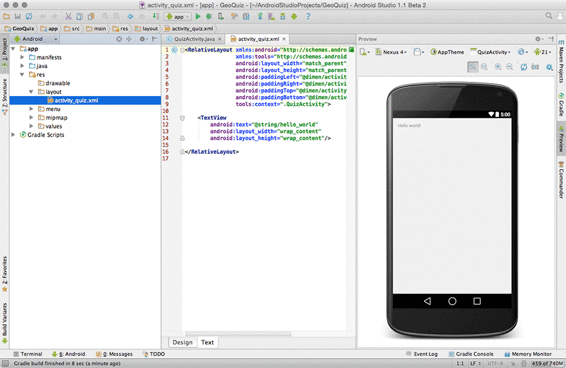Viewport: 566px width, 368px height.
Task: Open Project panel gear settings
Action: [143, 39]
